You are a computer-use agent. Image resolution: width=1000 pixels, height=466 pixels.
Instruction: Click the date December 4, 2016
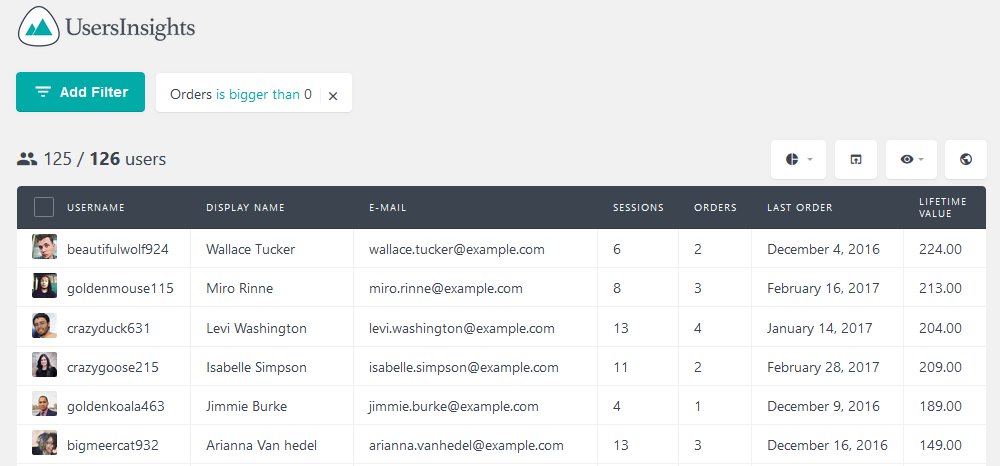pos(823,249)
